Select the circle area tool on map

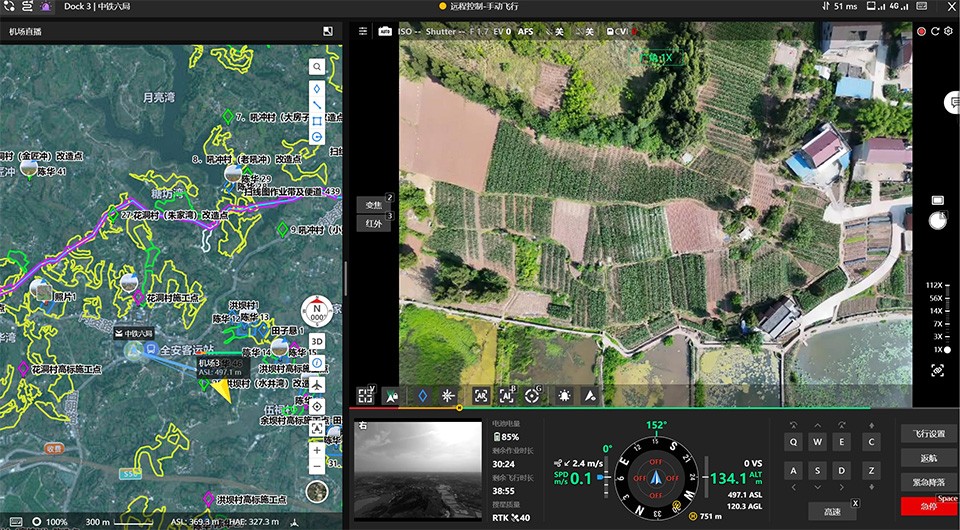[x=317, y=136]
